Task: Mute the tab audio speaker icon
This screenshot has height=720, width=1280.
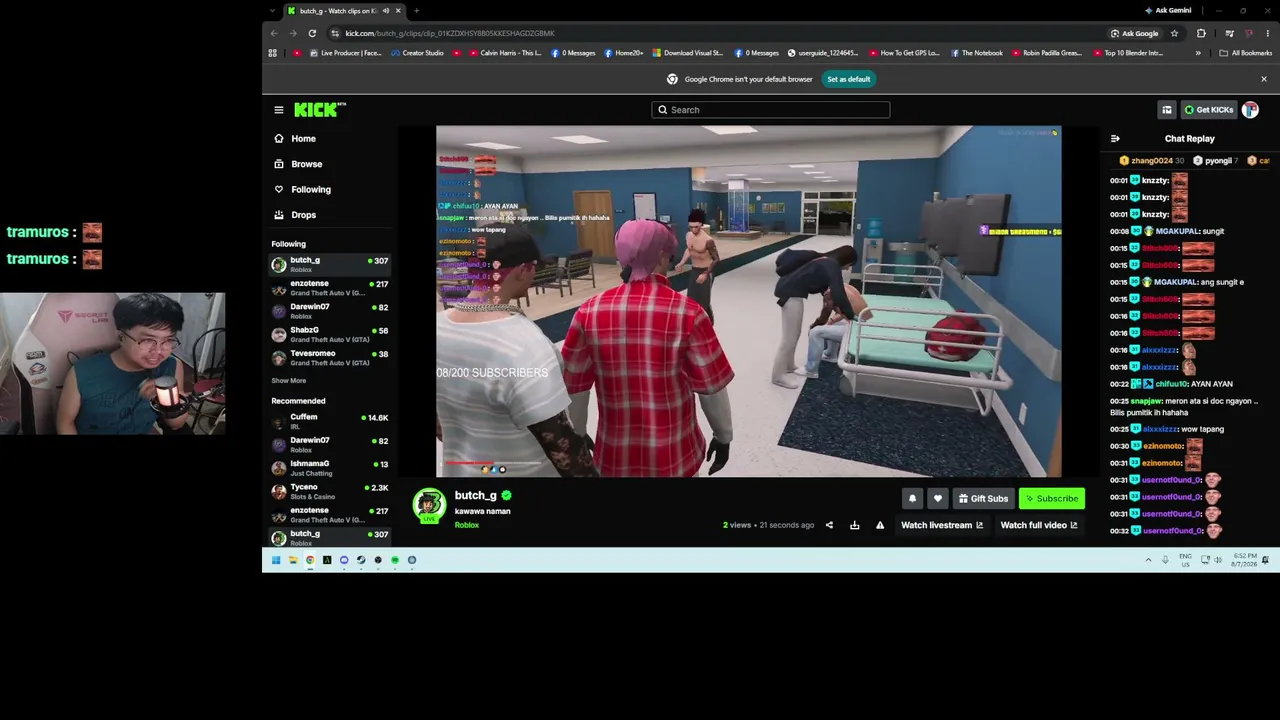Action: point(386,11)
